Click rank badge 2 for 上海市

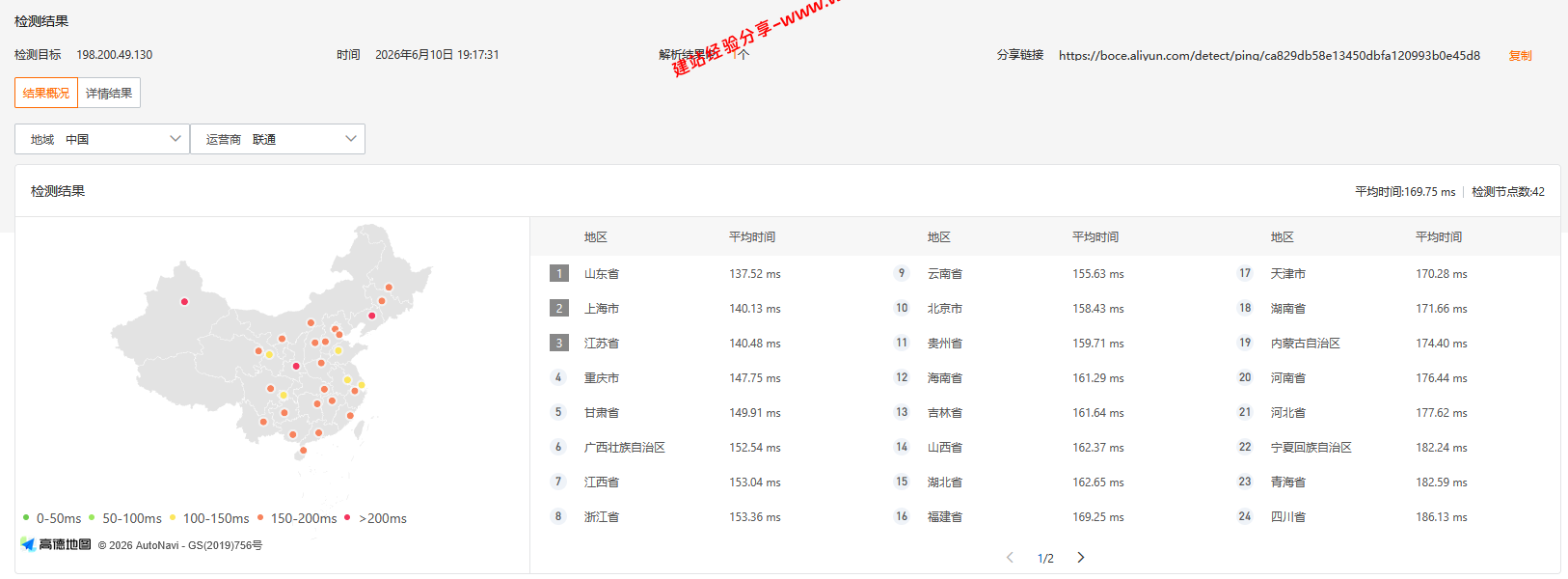(x=559, y=308)
